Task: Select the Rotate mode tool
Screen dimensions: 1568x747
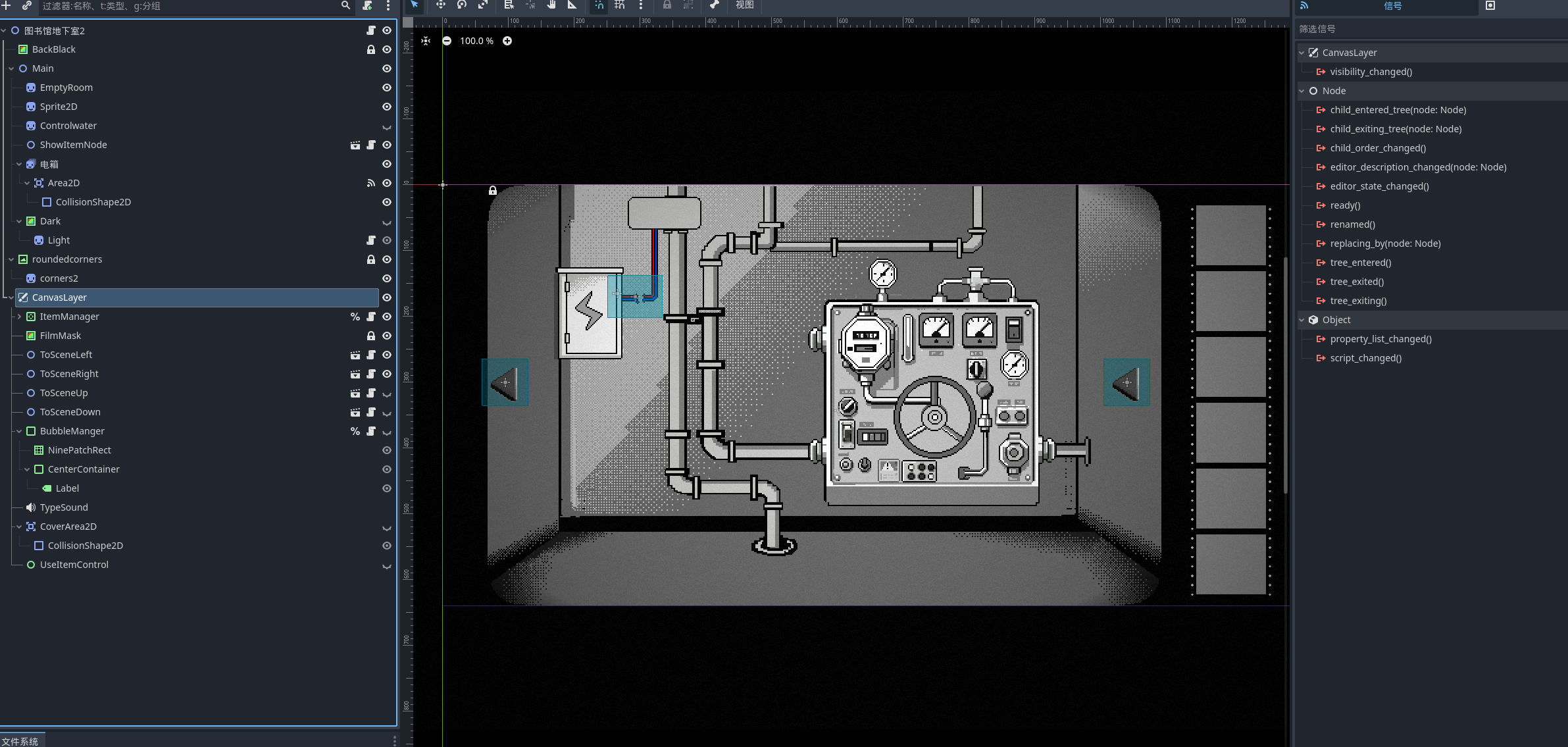Action: point(462,5)
